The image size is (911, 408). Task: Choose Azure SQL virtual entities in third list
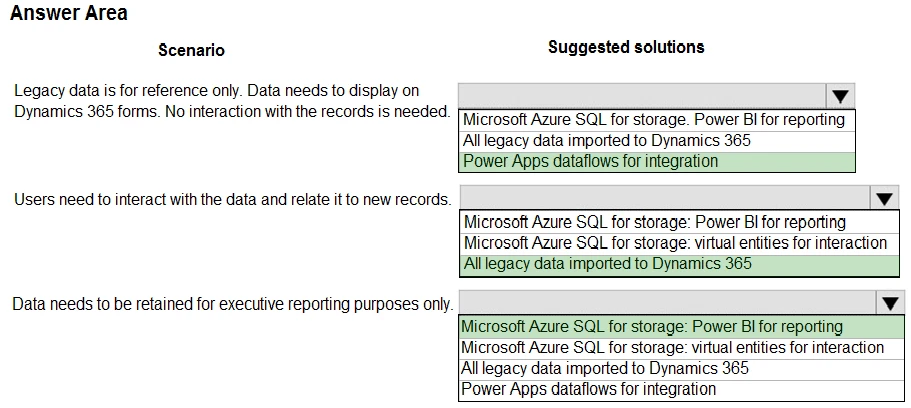672,347
